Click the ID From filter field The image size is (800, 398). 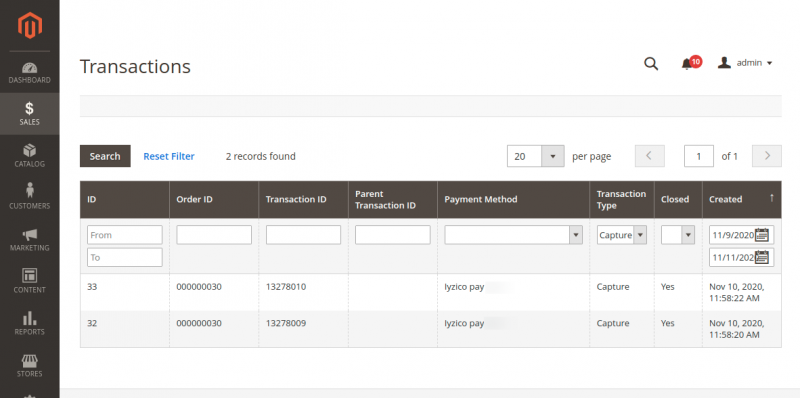[124, 235]
